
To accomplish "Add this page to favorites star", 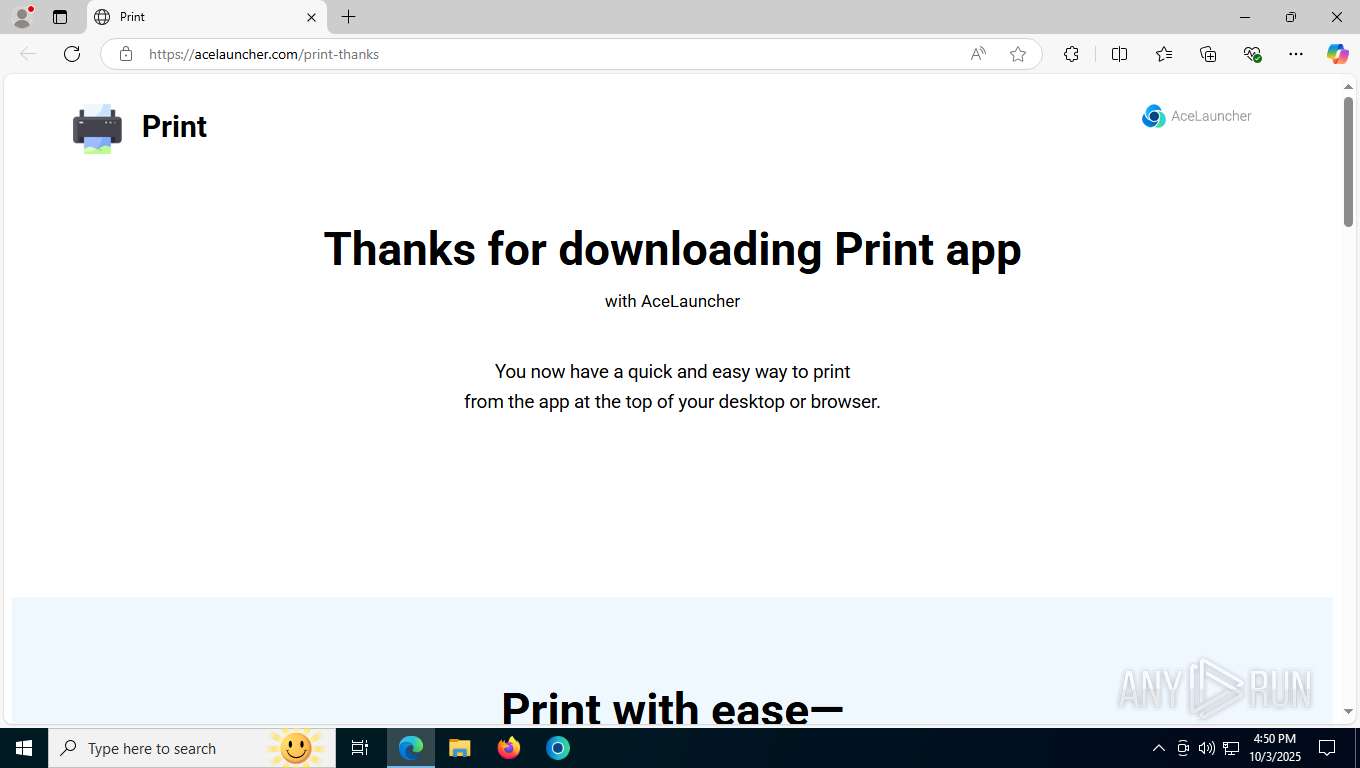I will [1018, 54].
